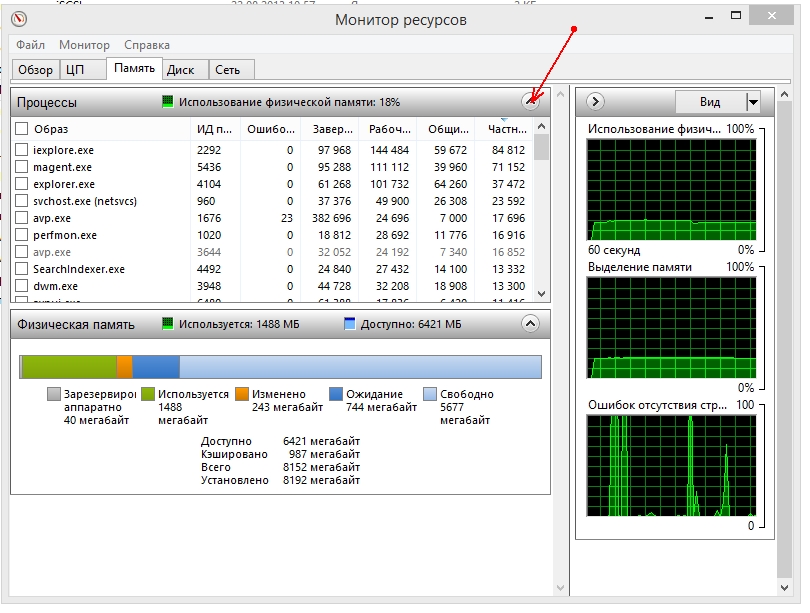The width and height of the screenshot is (810, 613).
Task: Open the Файл menu
Action: [31, 45]
